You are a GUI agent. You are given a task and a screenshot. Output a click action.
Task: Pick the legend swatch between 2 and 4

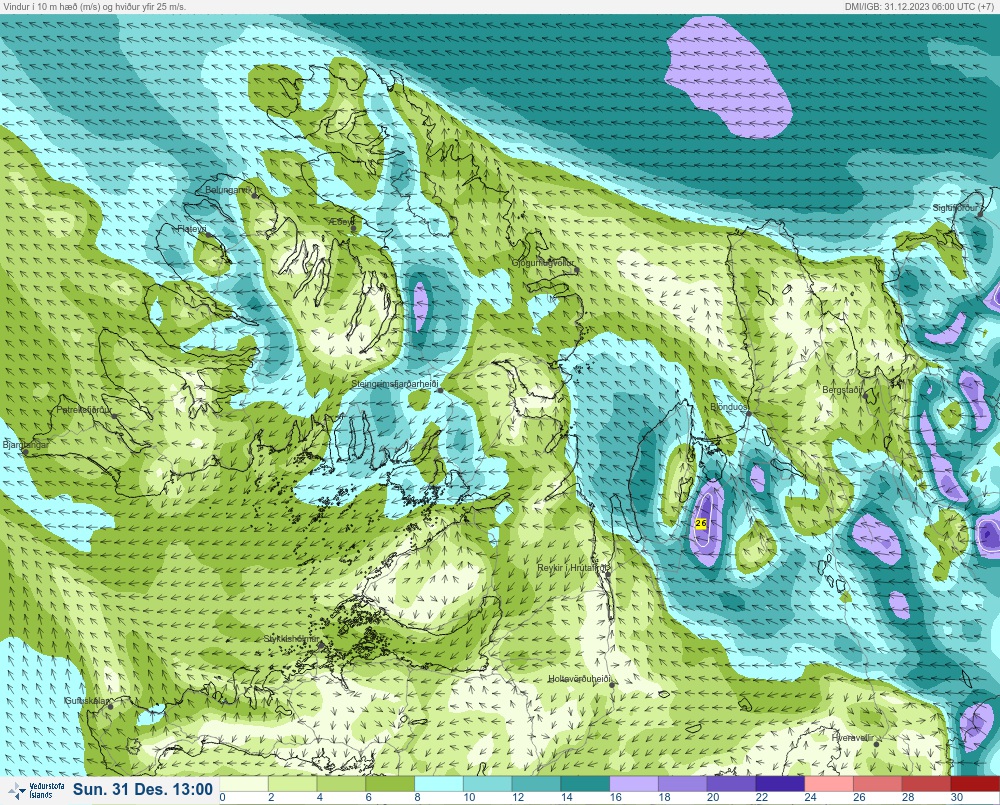coord(293,783)
